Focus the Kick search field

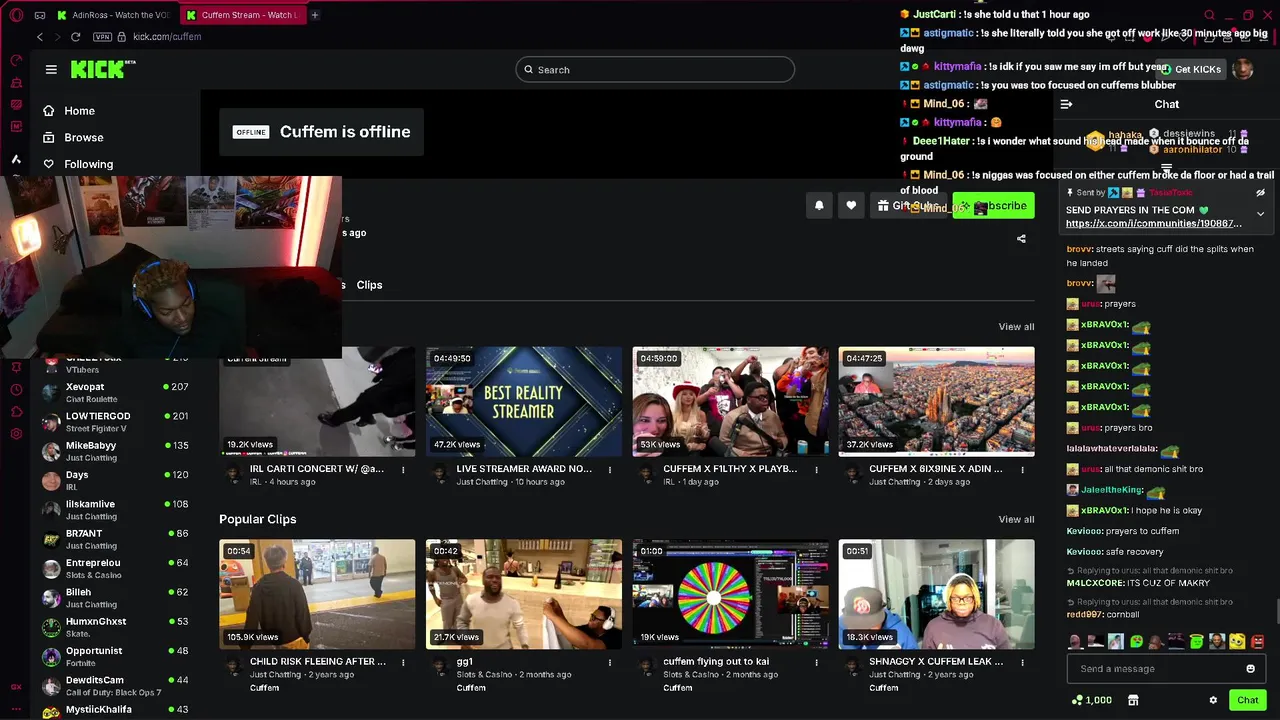point(655,69)
